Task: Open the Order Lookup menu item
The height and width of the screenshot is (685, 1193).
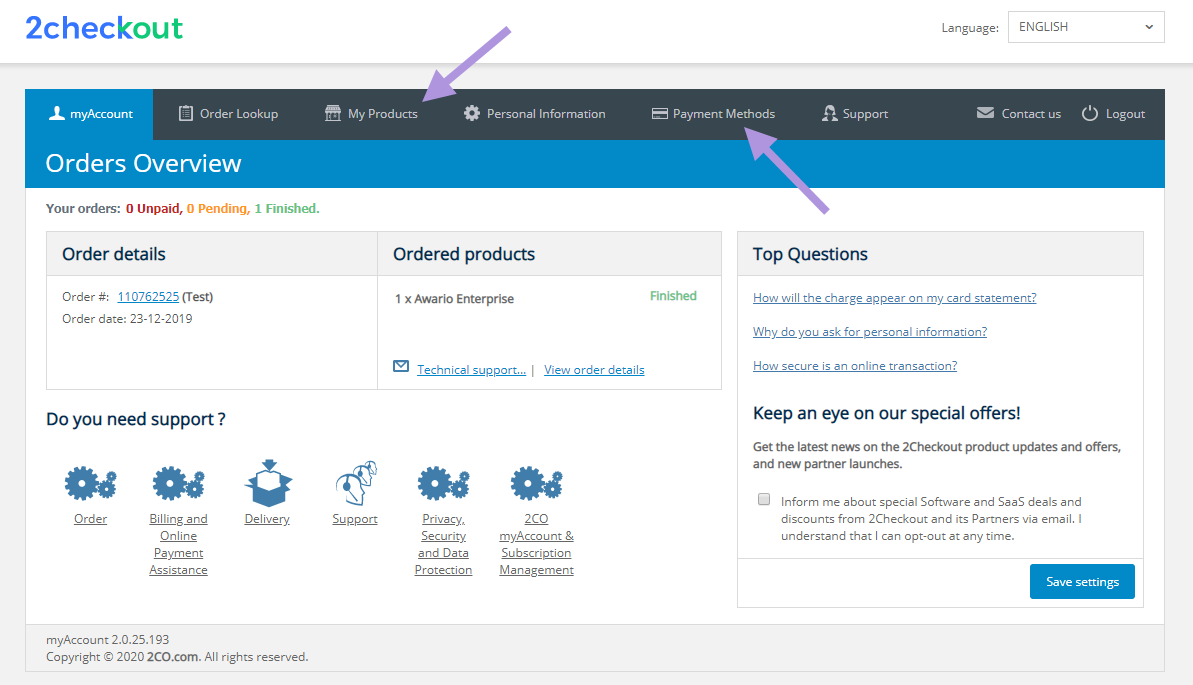Action: coord(228,114)
